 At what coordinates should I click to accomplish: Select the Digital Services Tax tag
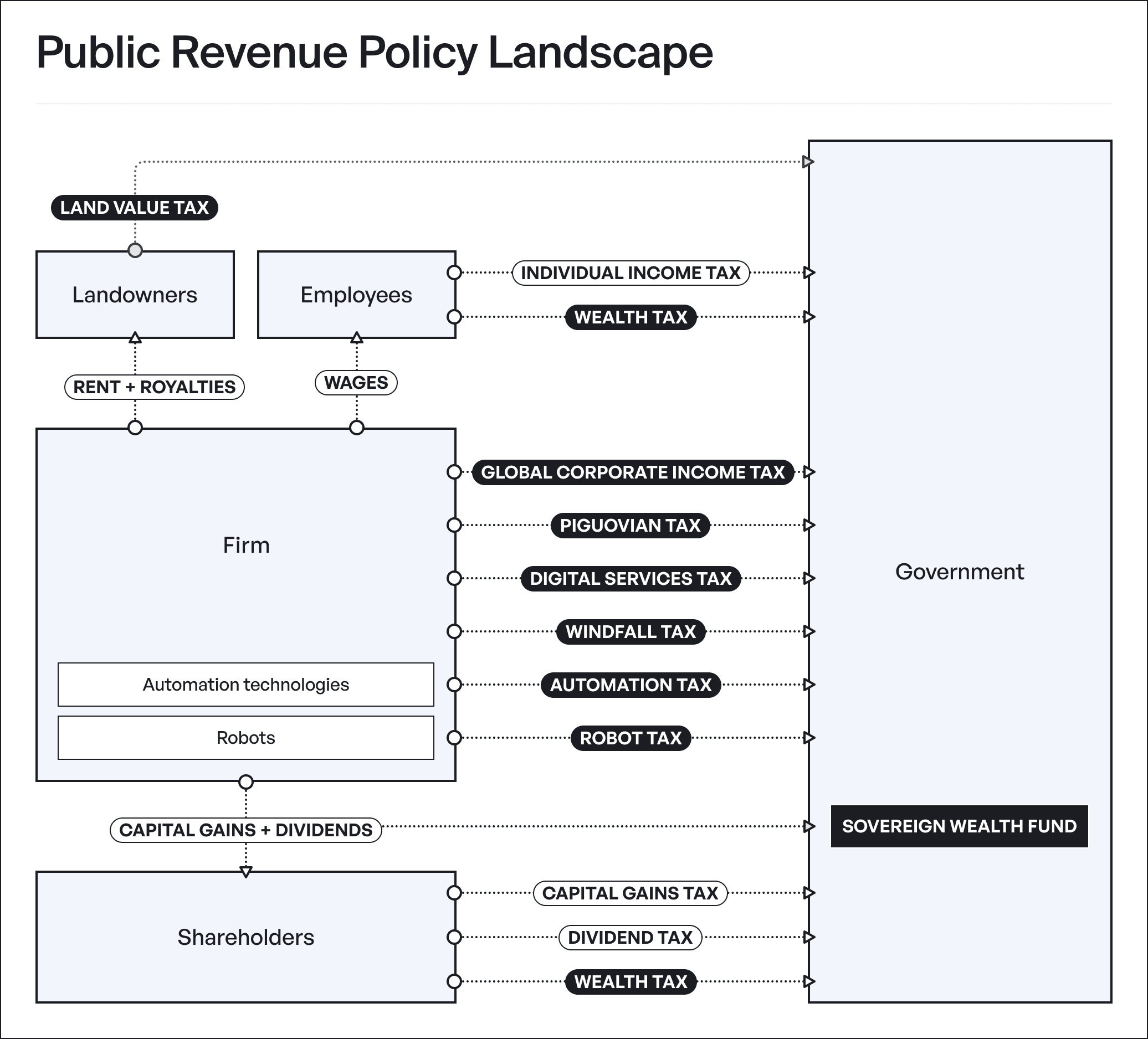click(x=631, y=578)
